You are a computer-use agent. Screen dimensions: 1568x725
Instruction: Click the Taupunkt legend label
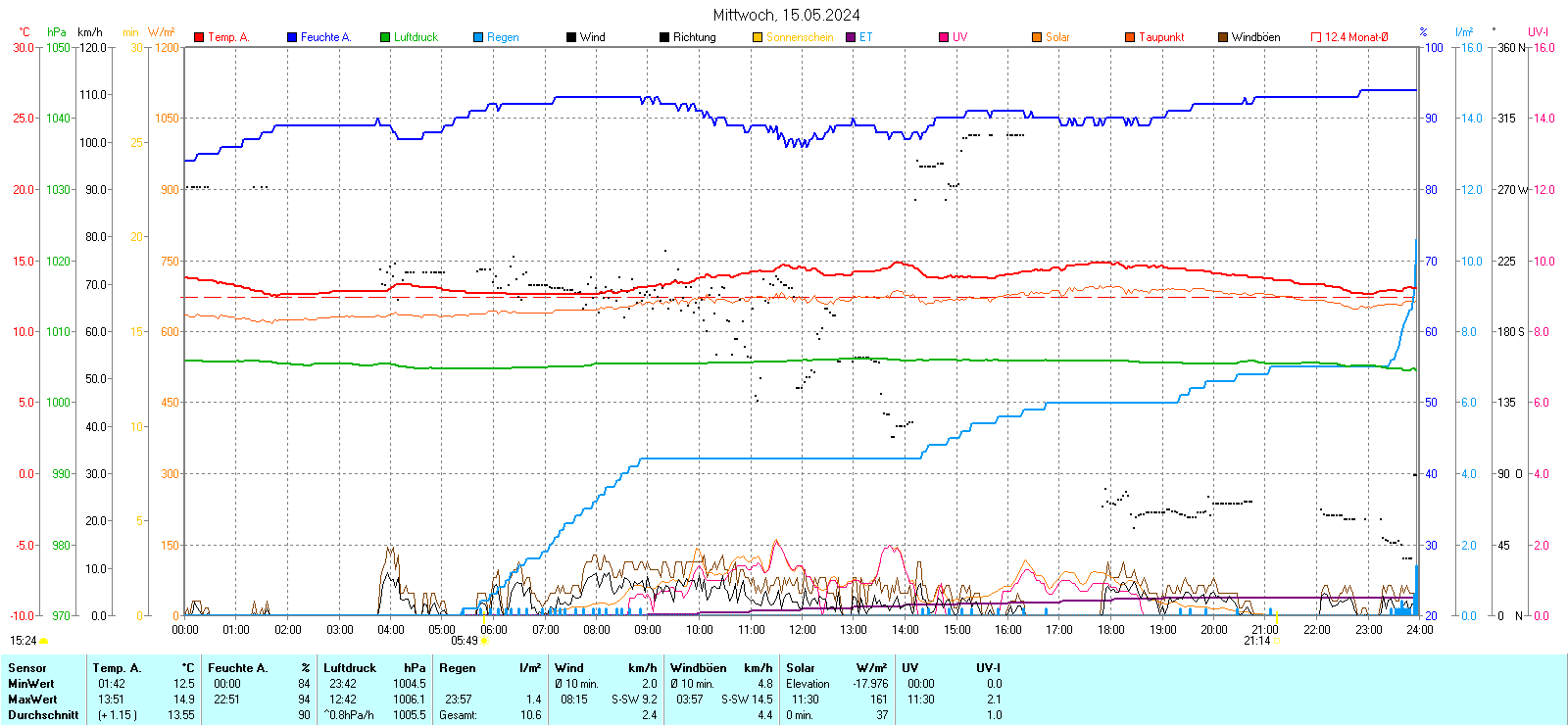tap(1161, 37)
